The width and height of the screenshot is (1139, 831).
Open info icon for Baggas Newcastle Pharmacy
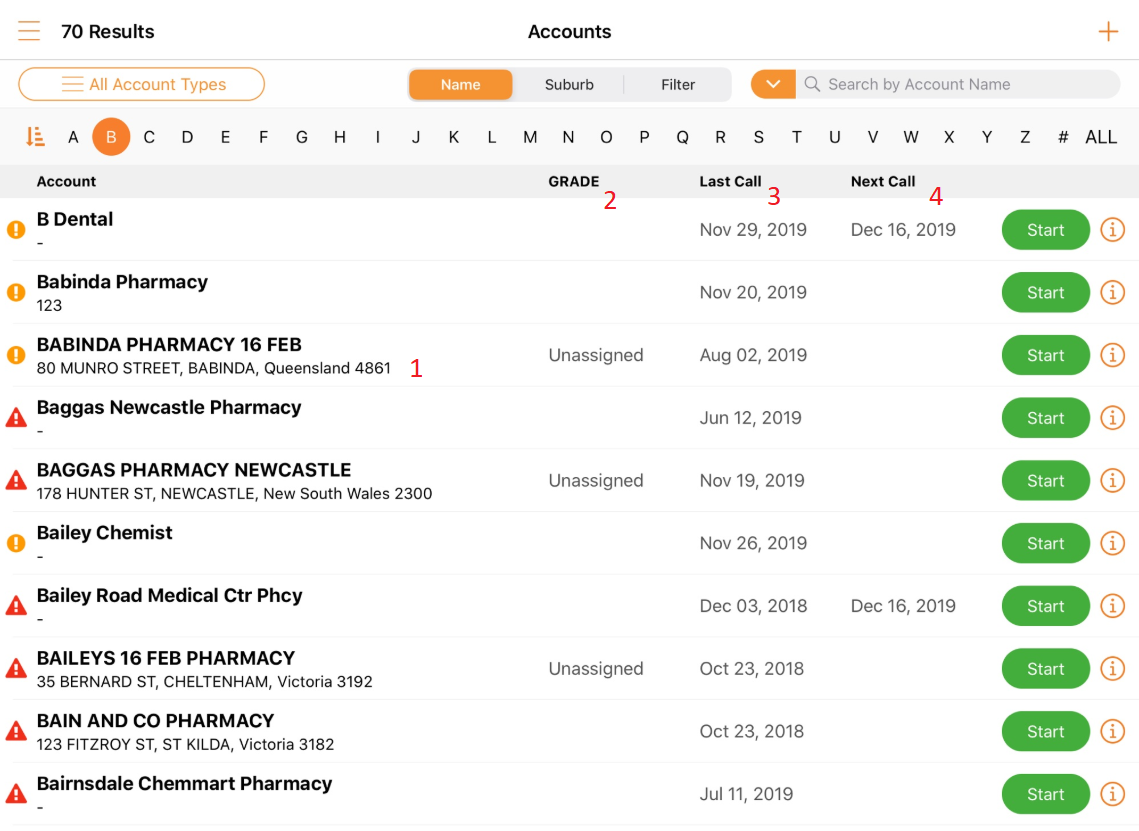(1112, 418)
